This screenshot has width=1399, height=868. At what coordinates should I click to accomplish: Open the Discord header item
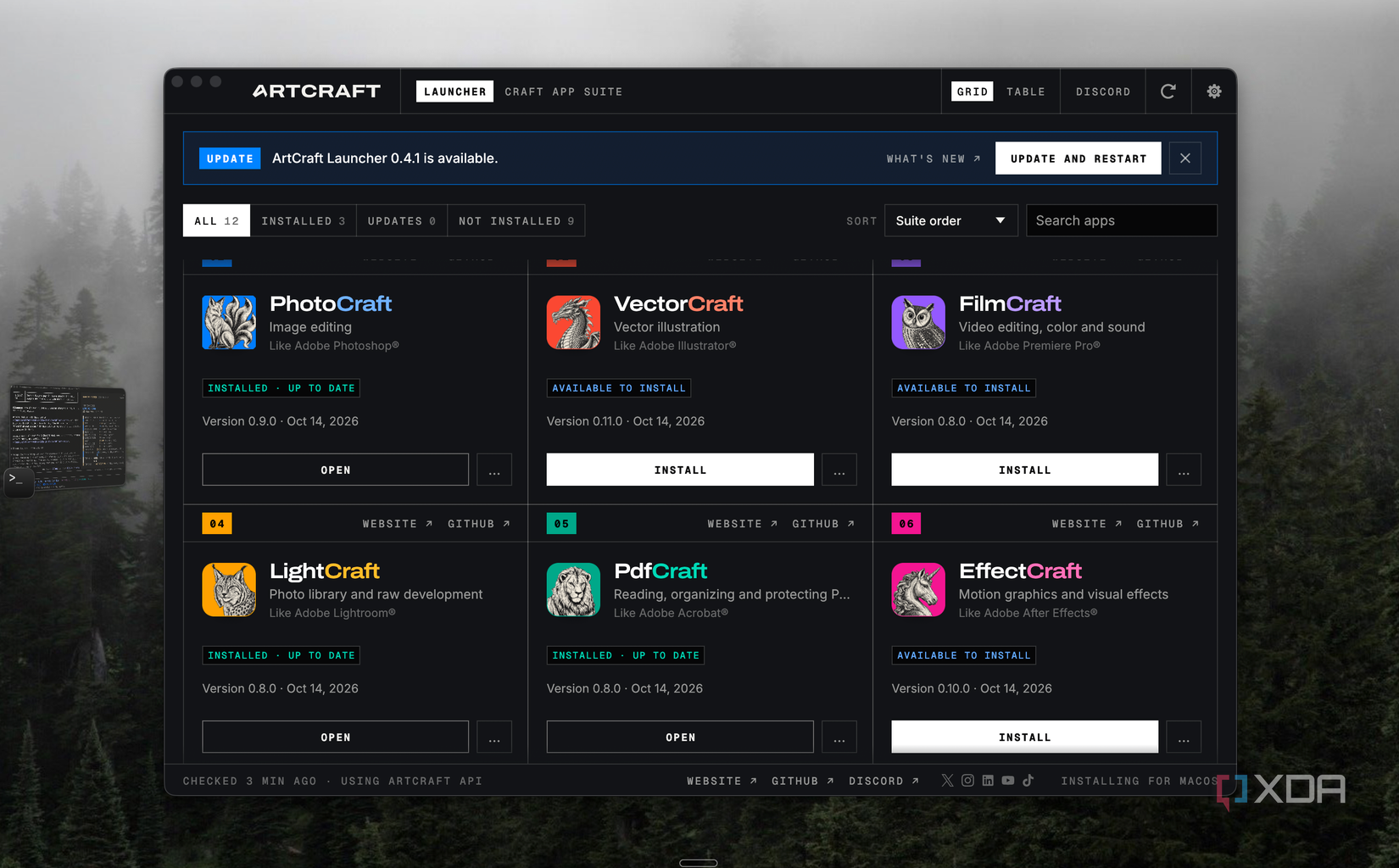pyautogui.click(x=1103, y=92)
